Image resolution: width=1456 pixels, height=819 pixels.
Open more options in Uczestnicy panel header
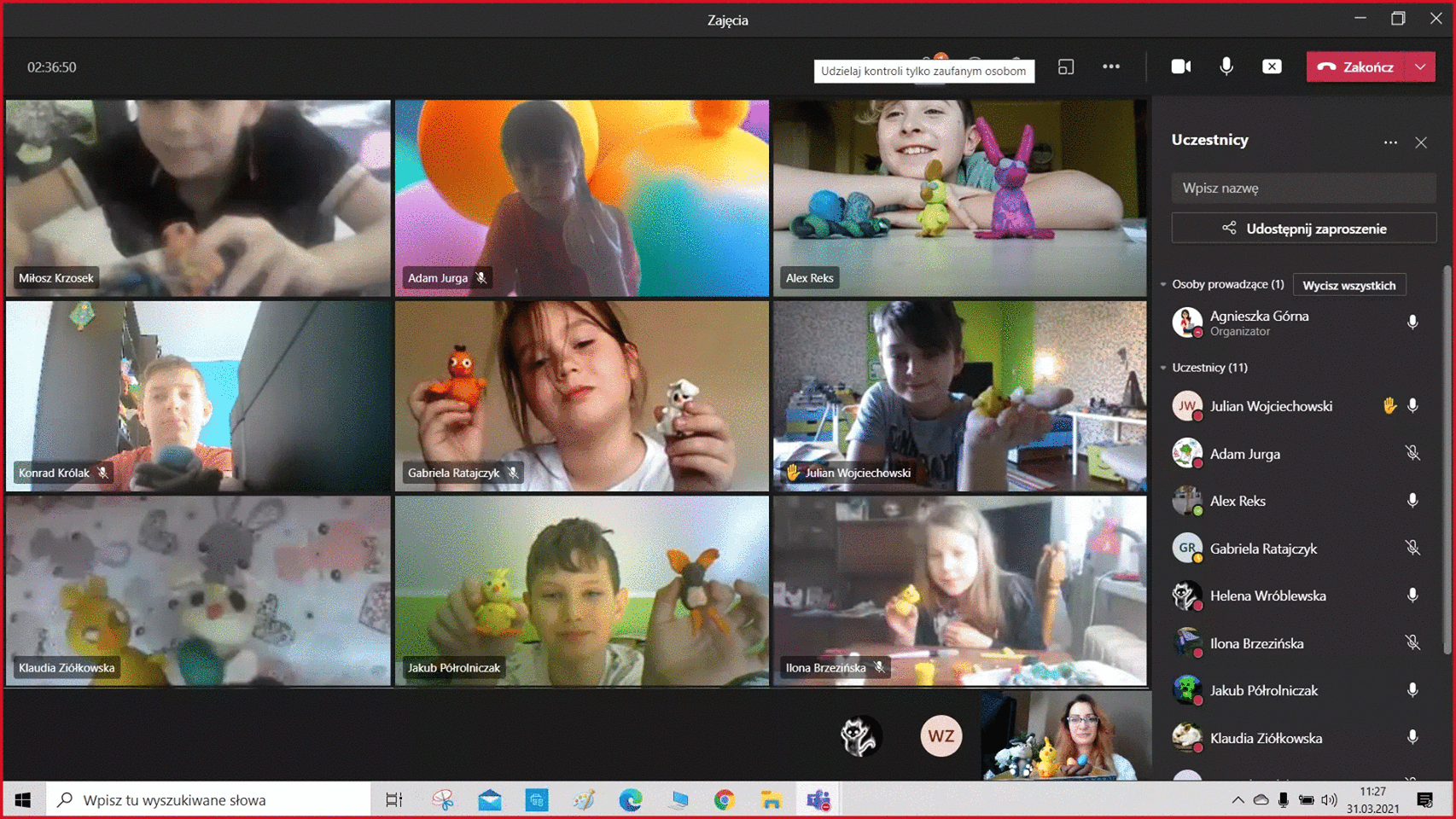click(x=1390, y=142)
